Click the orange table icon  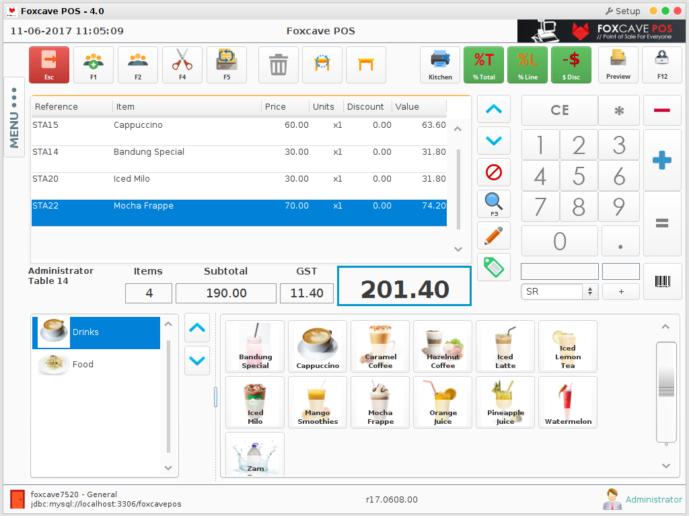click(366, 65)
